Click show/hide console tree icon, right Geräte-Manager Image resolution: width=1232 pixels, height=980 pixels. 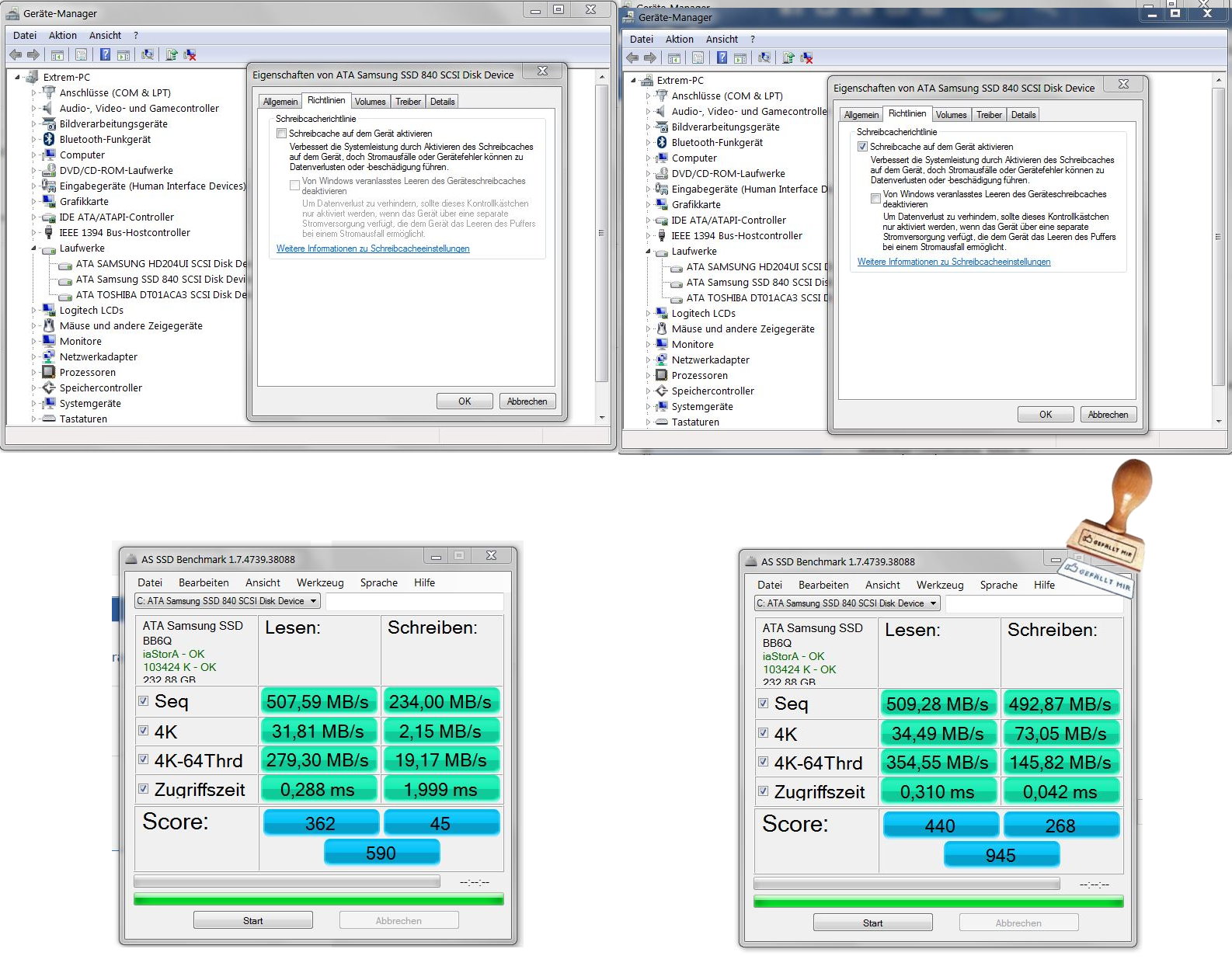[x=673, y=58]
